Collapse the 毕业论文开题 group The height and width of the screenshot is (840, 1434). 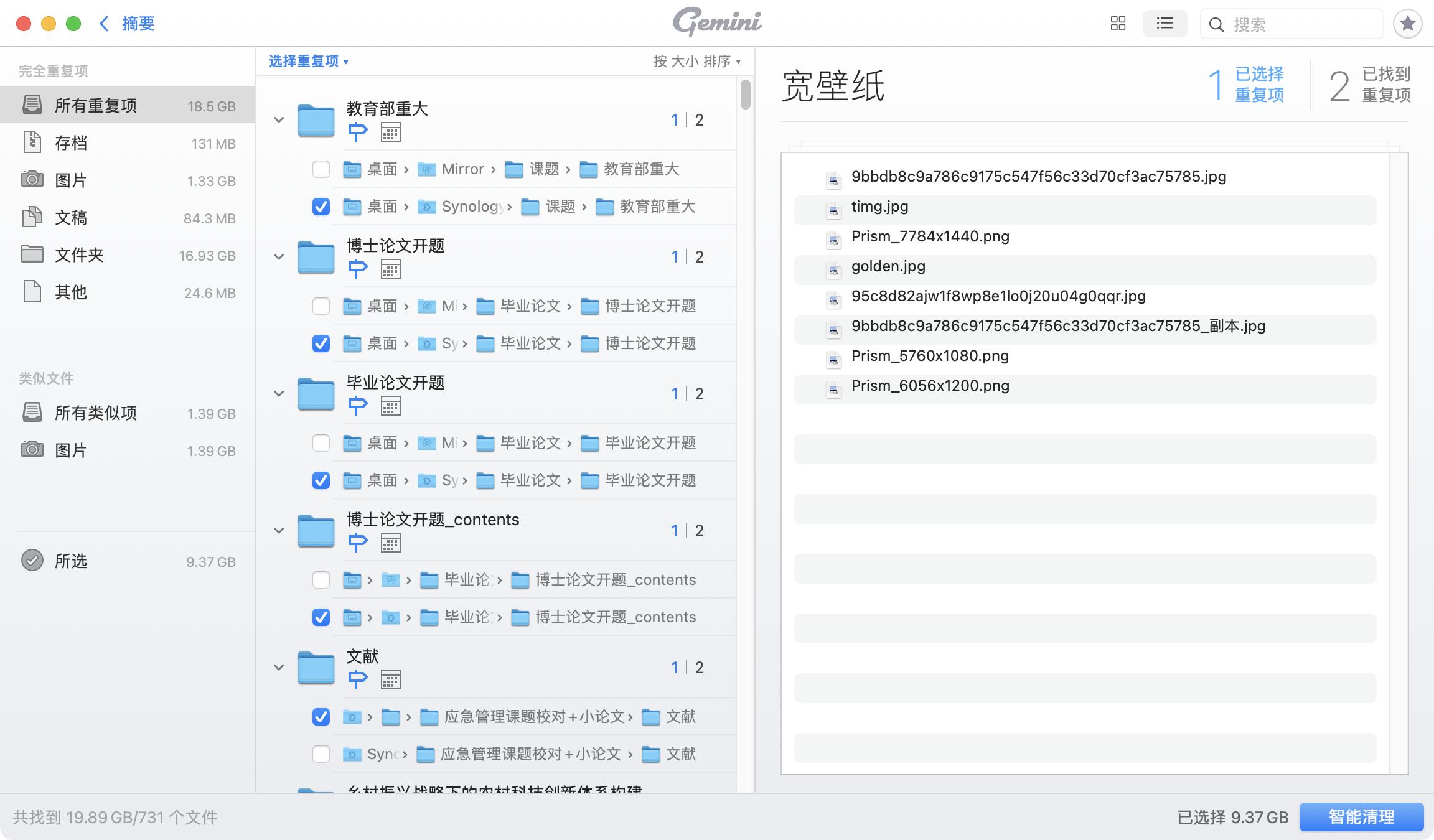278,393
